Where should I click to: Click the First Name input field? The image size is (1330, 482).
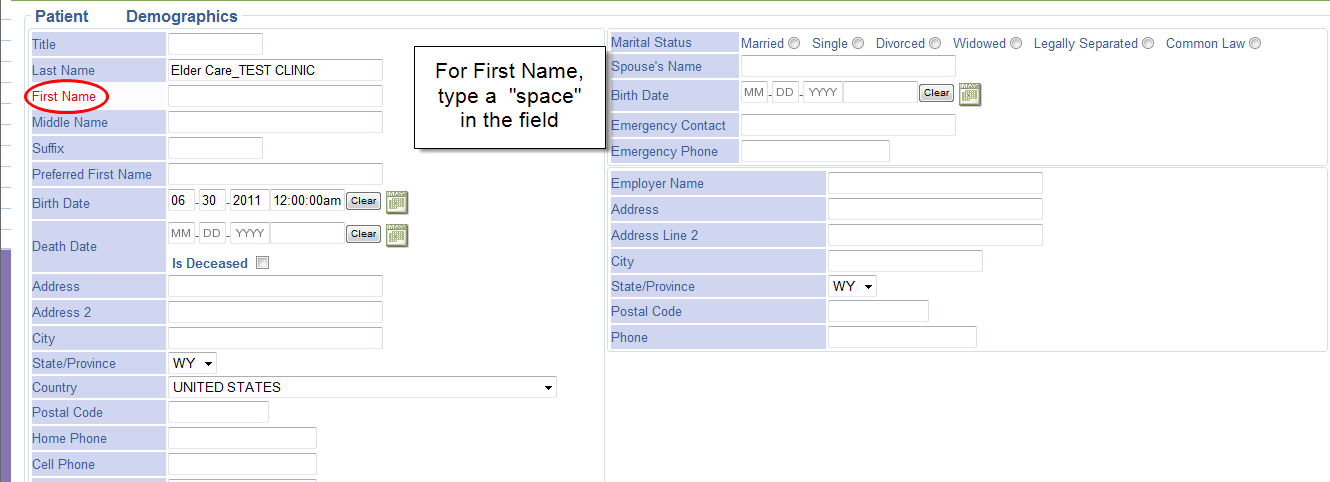[275, 96]
